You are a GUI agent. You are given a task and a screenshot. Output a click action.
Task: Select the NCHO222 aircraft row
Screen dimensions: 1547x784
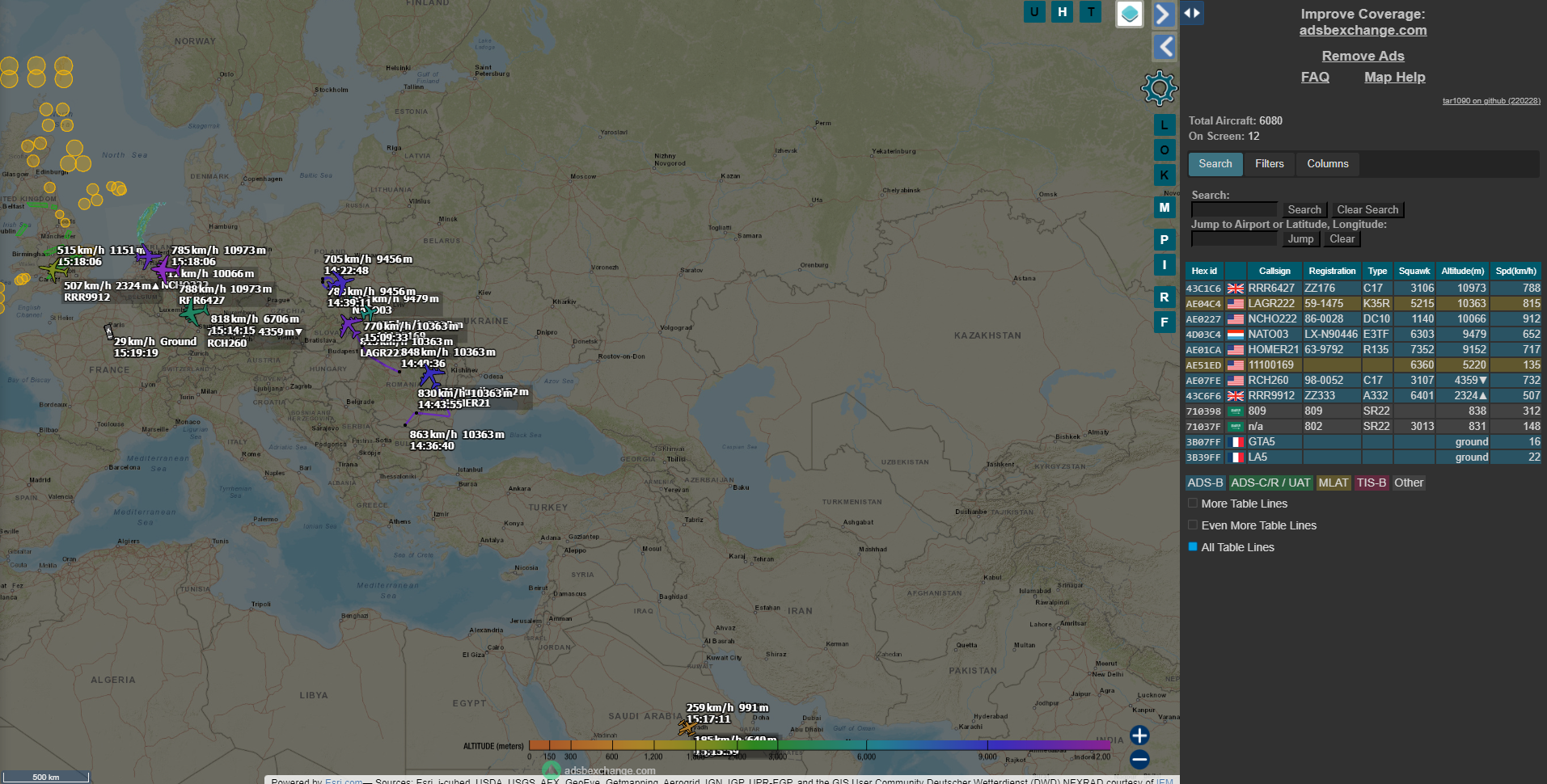(1363, 319)
